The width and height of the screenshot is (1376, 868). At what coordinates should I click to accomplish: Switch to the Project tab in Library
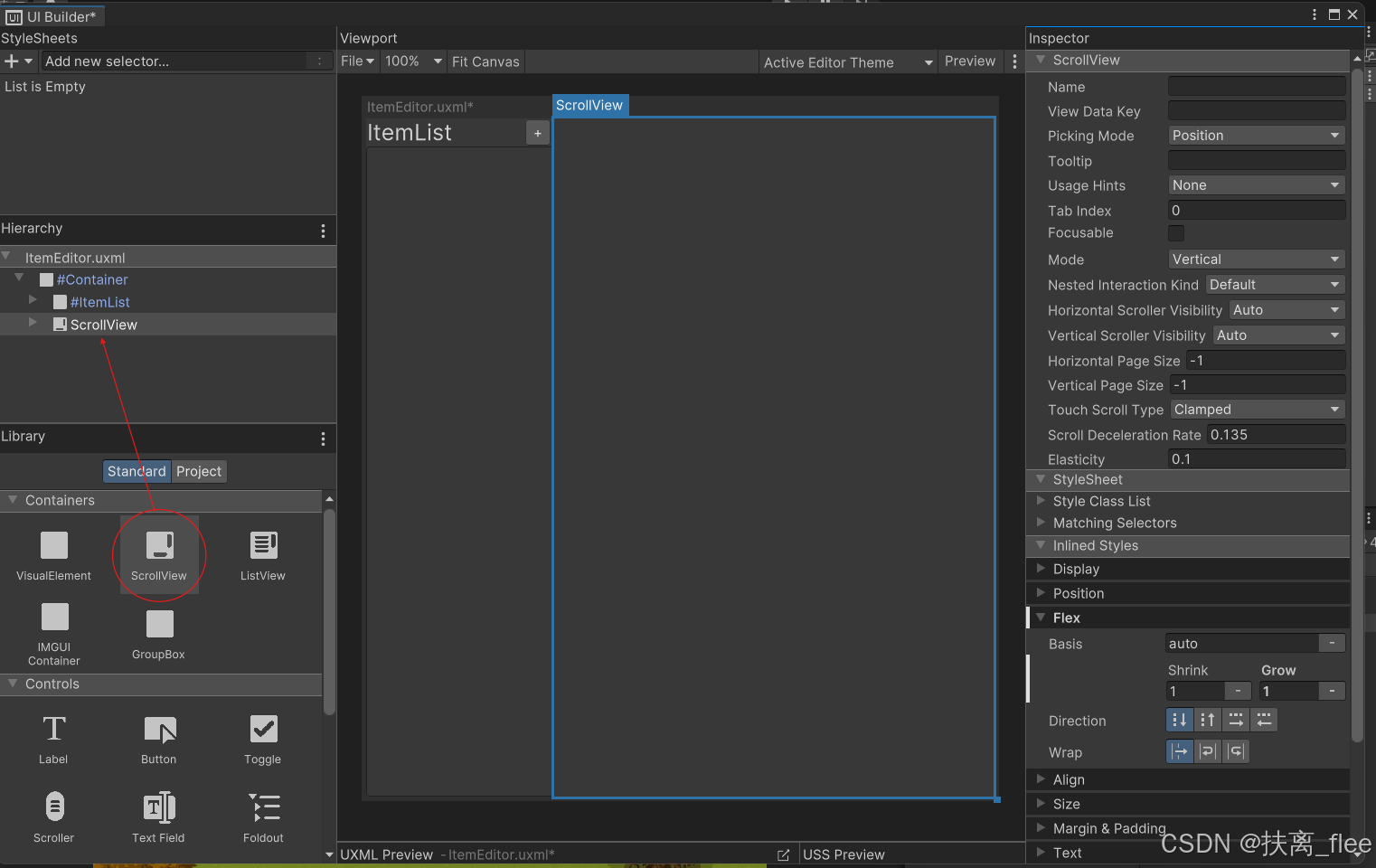(x=199, y=471)
